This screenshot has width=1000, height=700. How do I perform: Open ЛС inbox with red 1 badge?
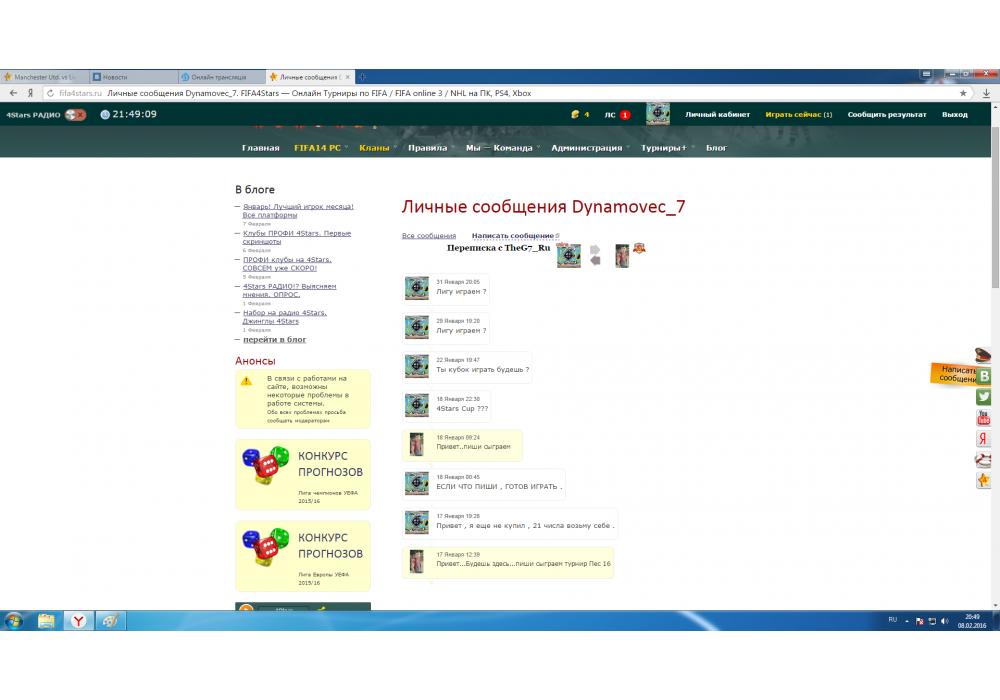(x=617, y=115)
